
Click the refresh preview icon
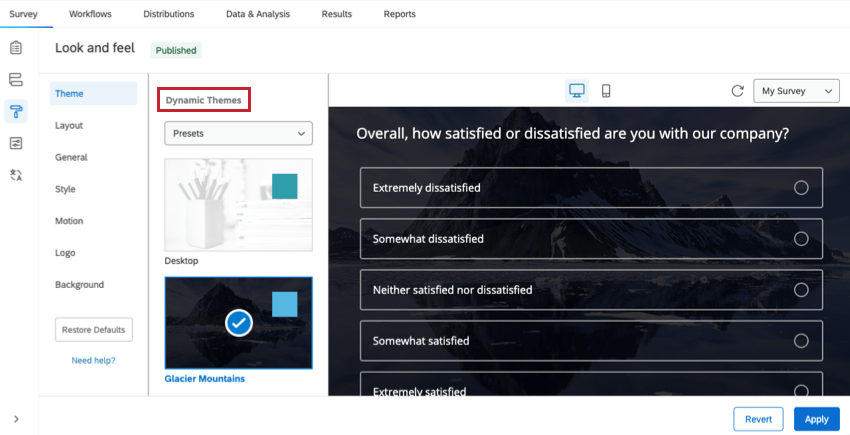click(x=737, y=91)
